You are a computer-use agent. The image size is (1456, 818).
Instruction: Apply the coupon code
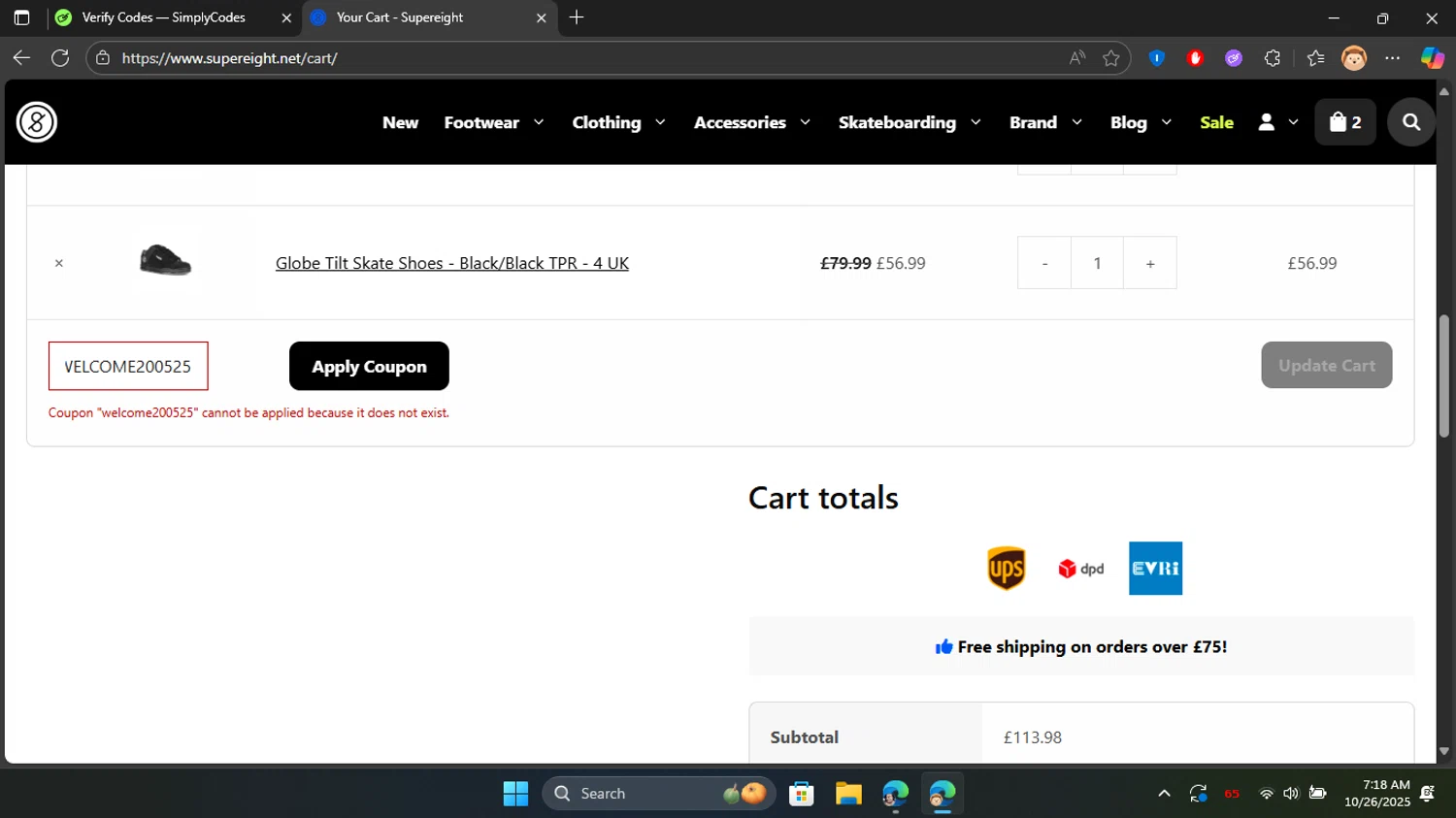pyautogui.click(x=369, y=366)
